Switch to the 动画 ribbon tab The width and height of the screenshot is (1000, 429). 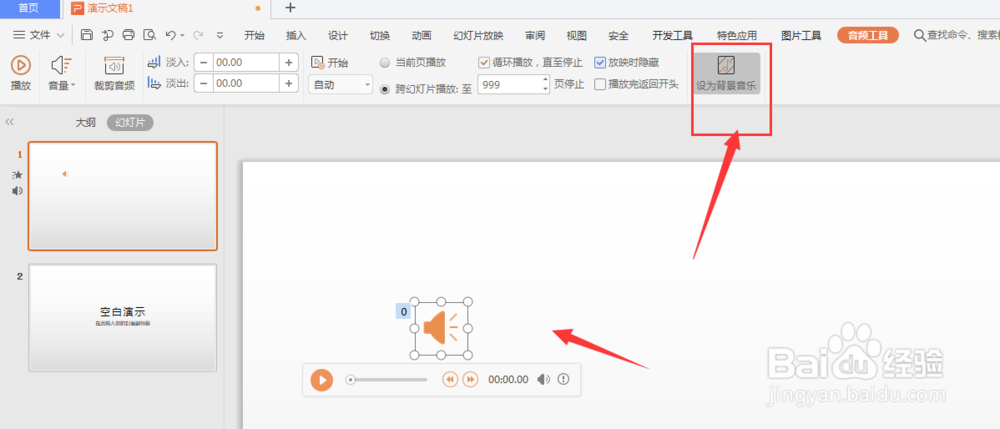[421, 36]
